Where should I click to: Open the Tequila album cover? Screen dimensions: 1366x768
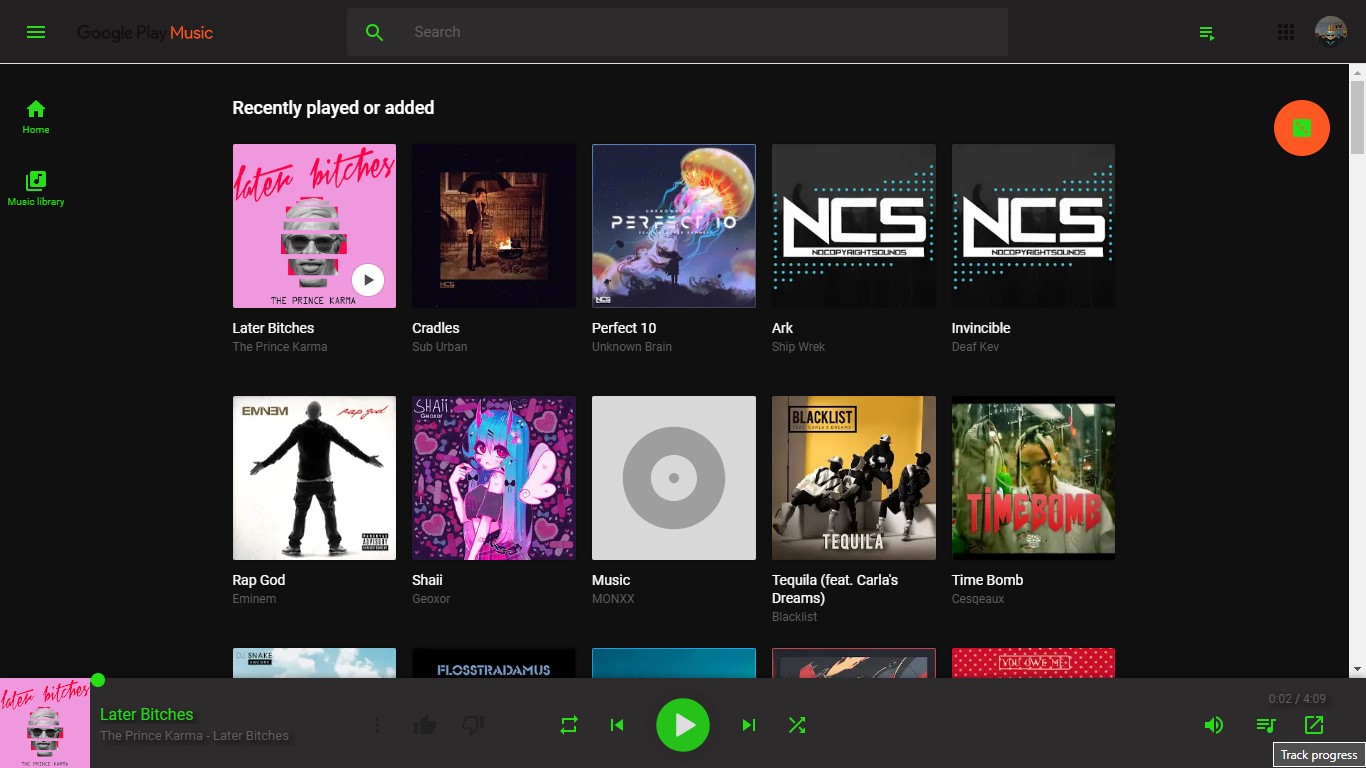click(854, 478)
